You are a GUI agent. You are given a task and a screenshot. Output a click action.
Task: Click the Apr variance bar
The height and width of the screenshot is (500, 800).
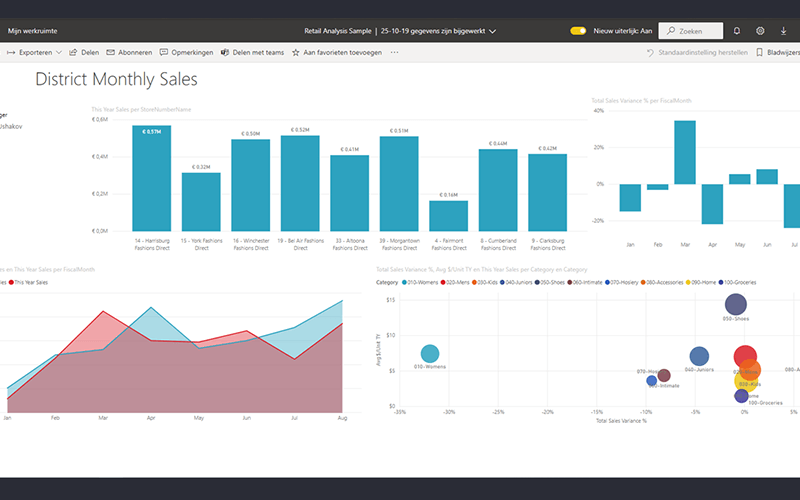[712, 204]
